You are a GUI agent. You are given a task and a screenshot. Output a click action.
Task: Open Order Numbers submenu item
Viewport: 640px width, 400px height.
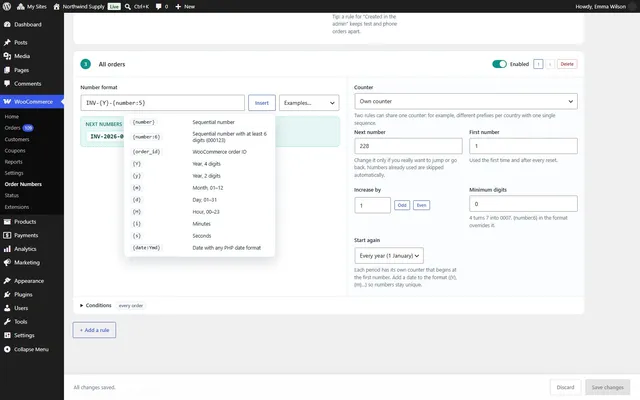(23, 184)
